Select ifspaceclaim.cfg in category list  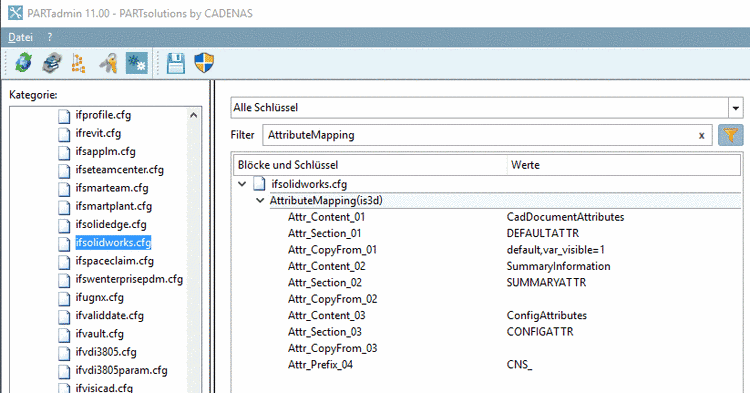(114, 261)
